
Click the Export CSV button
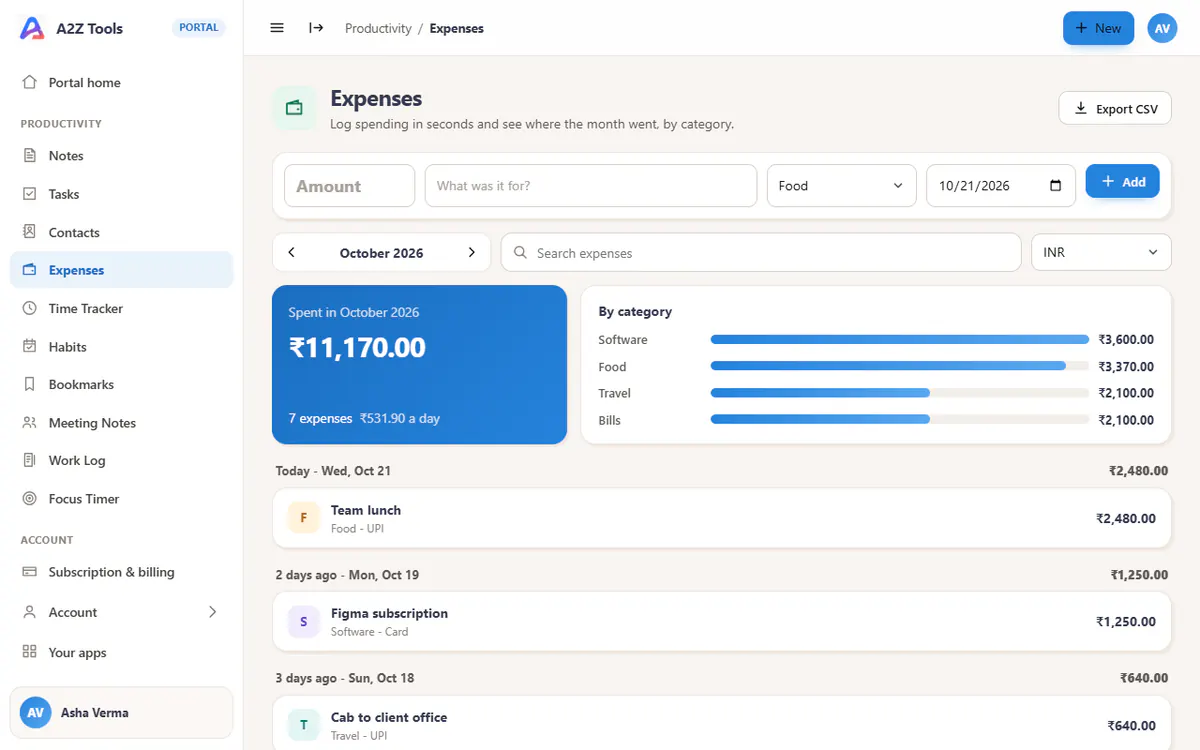pyautogui.click(x=1115, y=109)
